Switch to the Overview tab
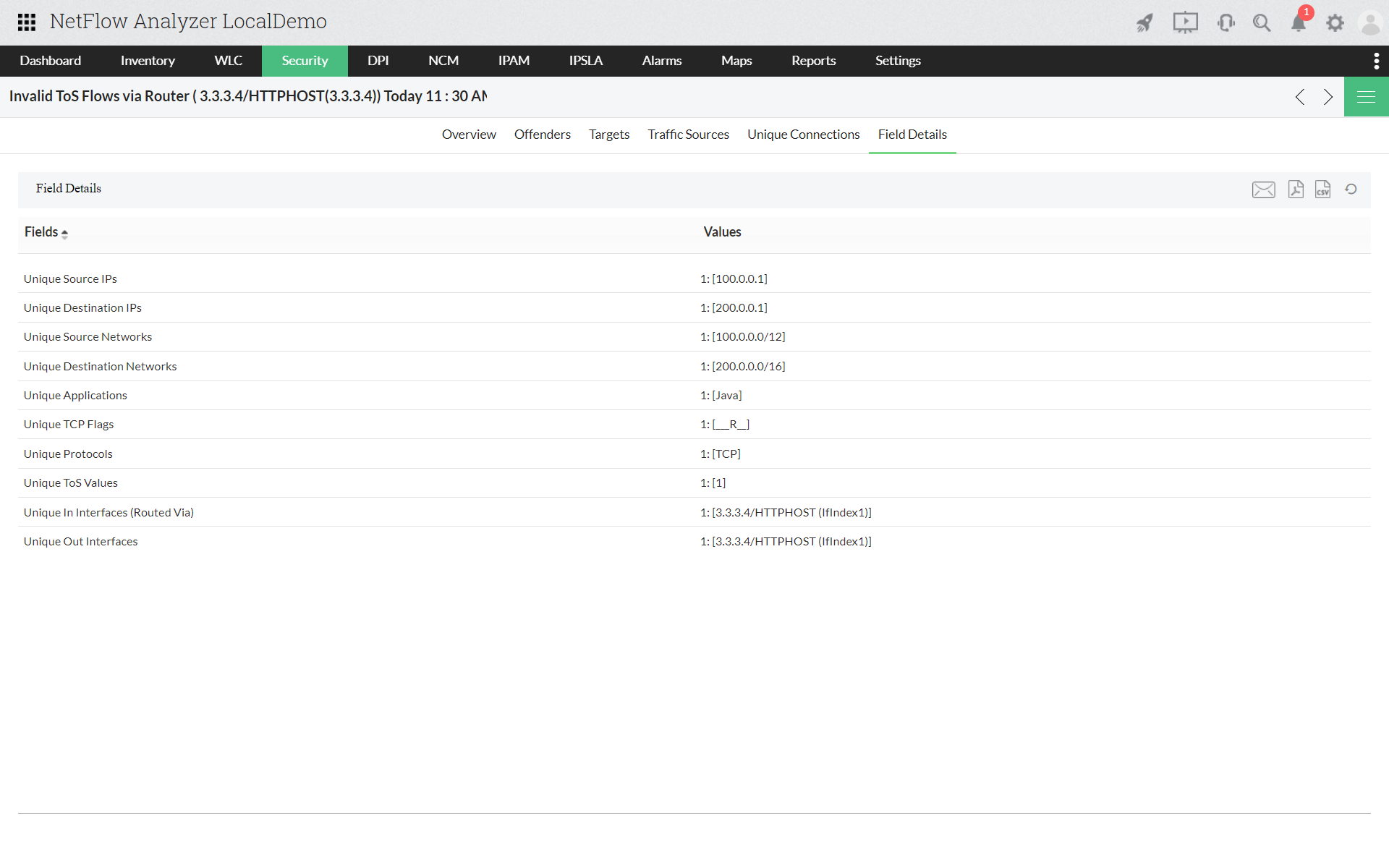1389x868 pixels. pos(469,134)
